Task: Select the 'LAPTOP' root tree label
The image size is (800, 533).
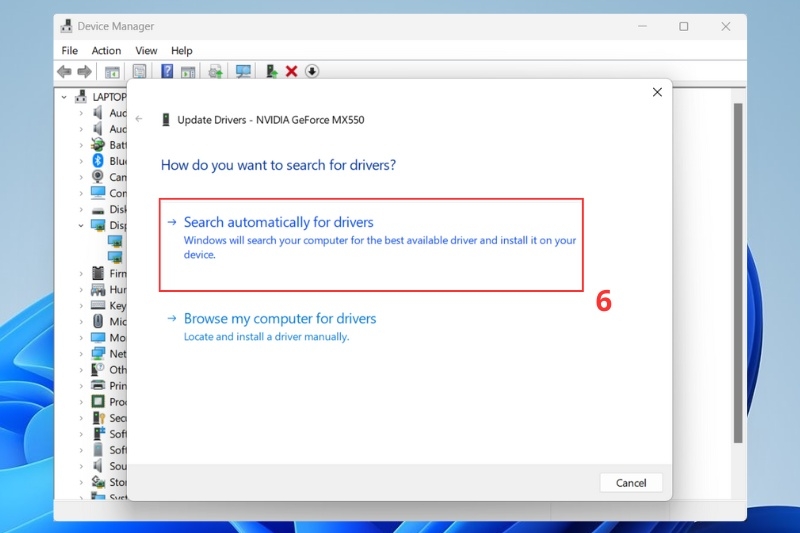Action: (109, 96)
